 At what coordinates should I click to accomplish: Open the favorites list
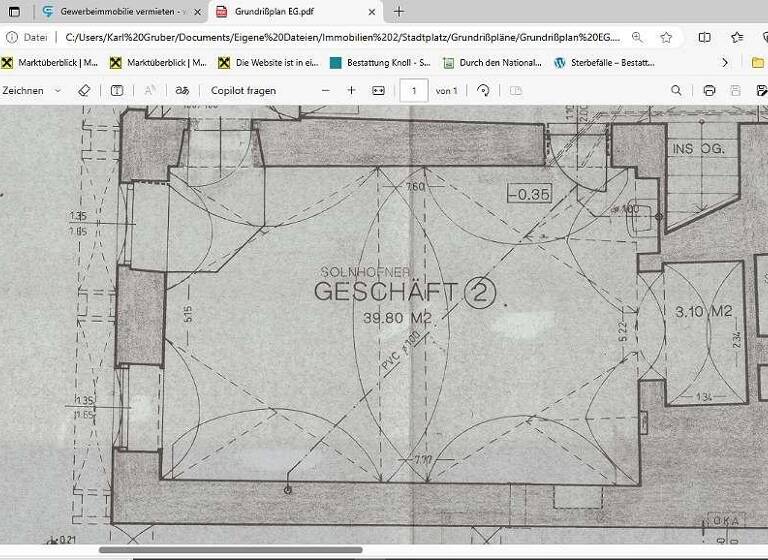tap(737, 37)
